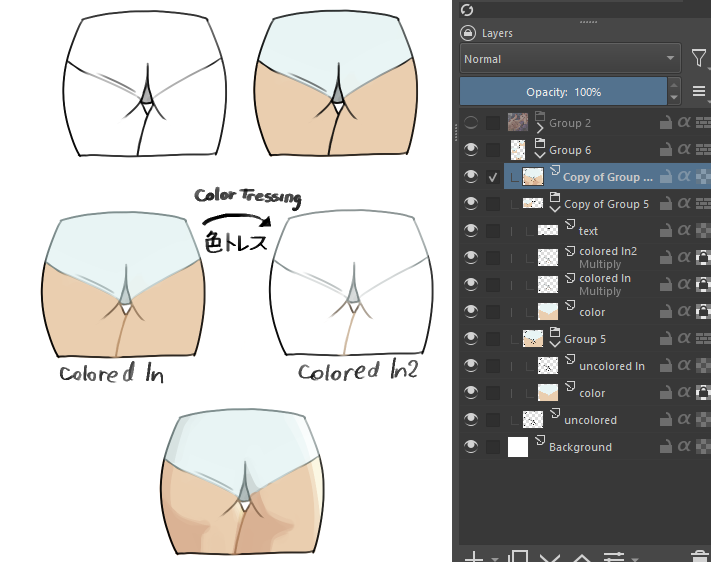Lock the Copy of Group 5 layer

pyautogui.click(x=666, y=204)
